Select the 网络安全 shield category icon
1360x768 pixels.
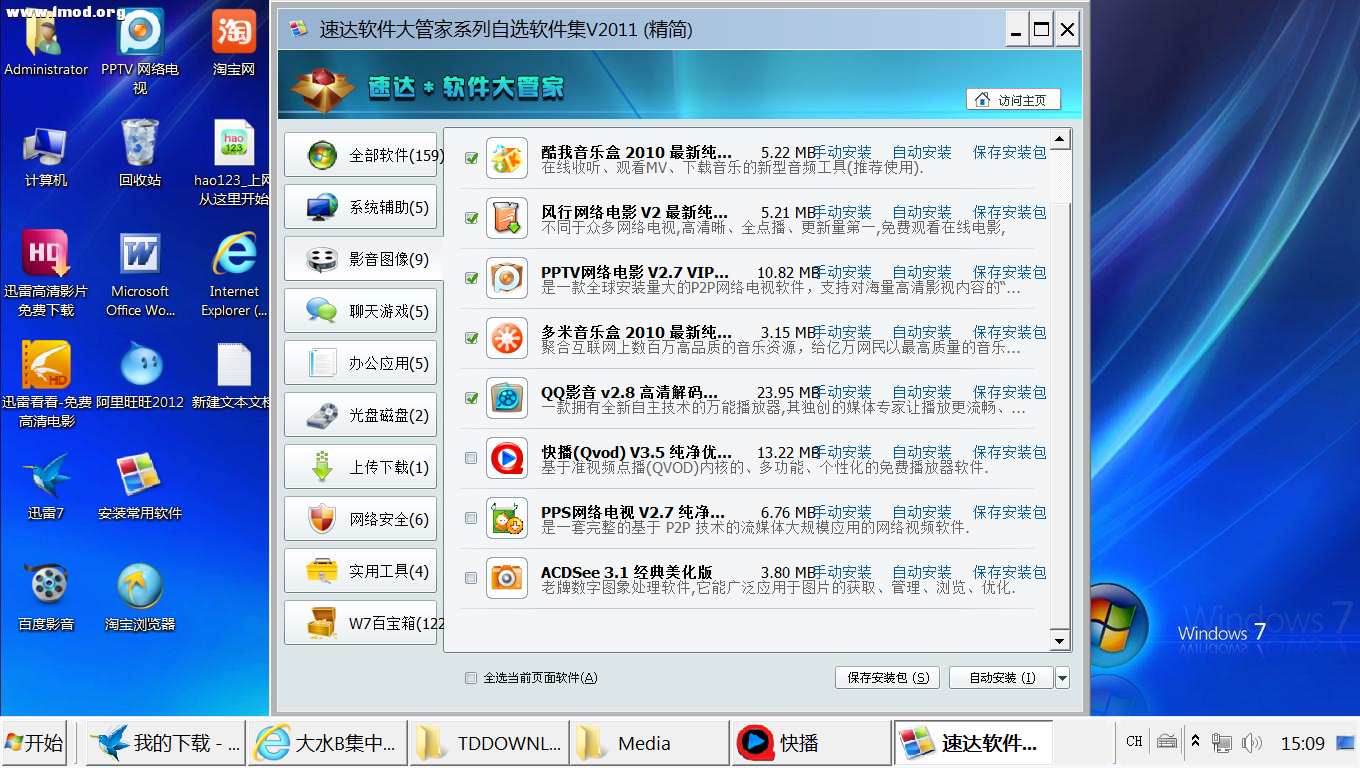point(323,518)
